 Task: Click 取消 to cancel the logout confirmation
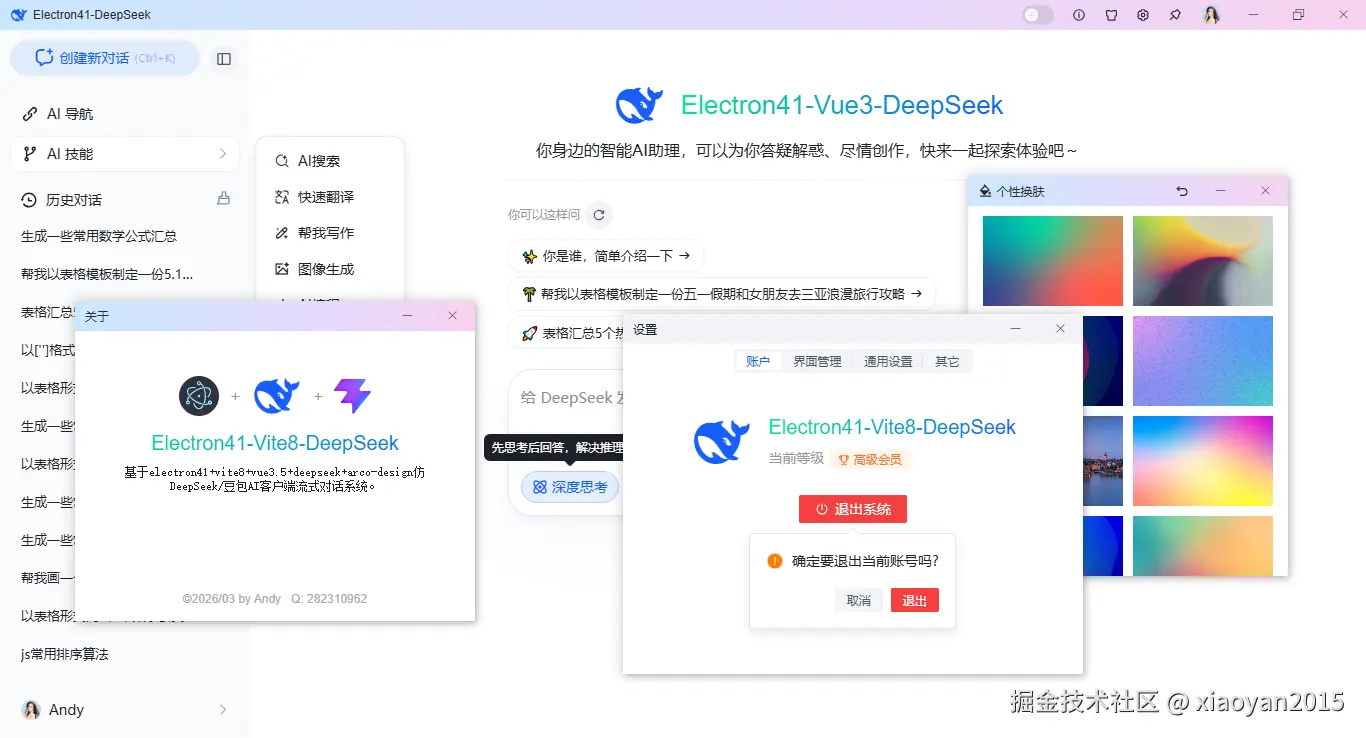859,600
